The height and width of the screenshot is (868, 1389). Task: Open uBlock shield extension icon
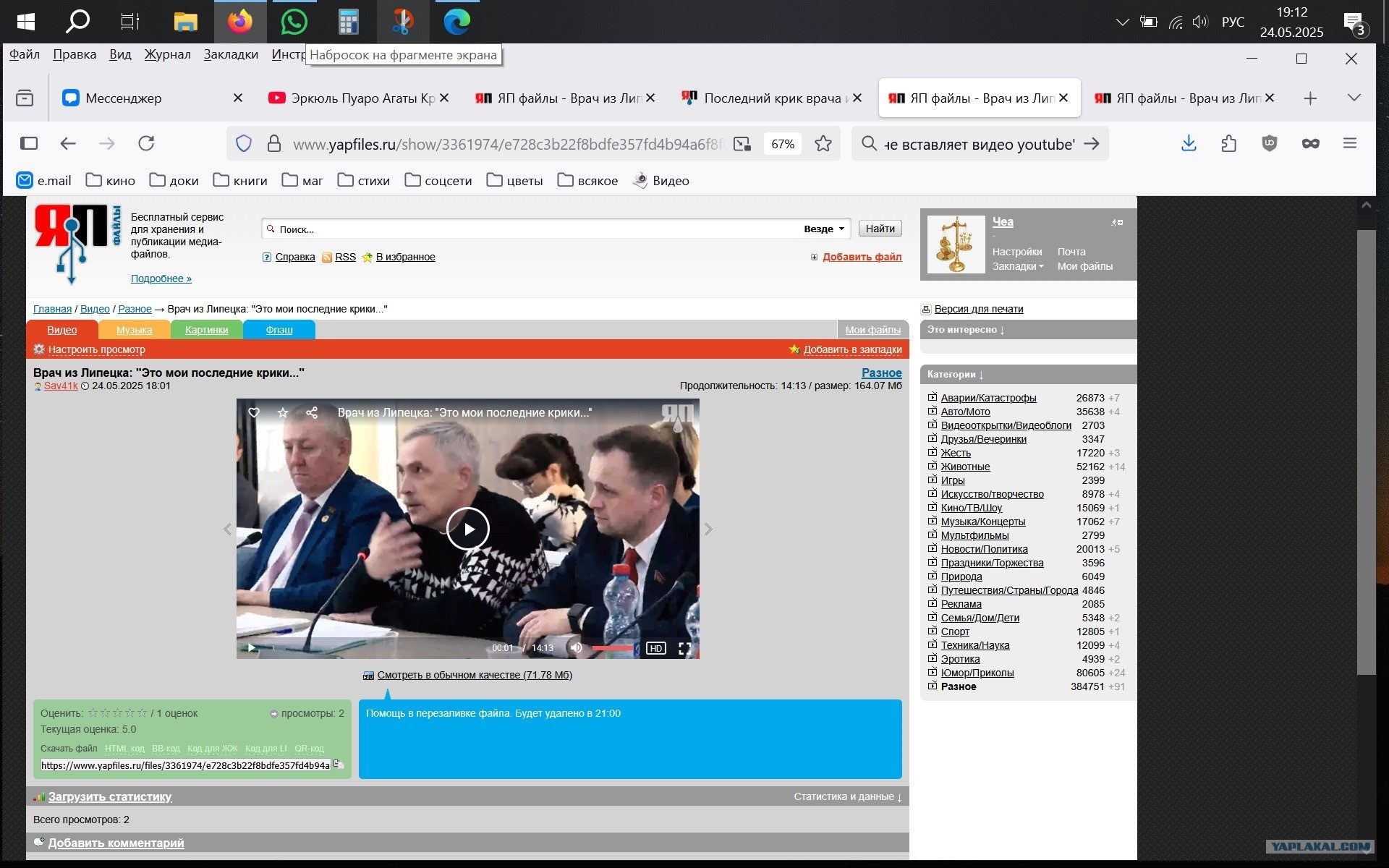[x=1270, y=143]
